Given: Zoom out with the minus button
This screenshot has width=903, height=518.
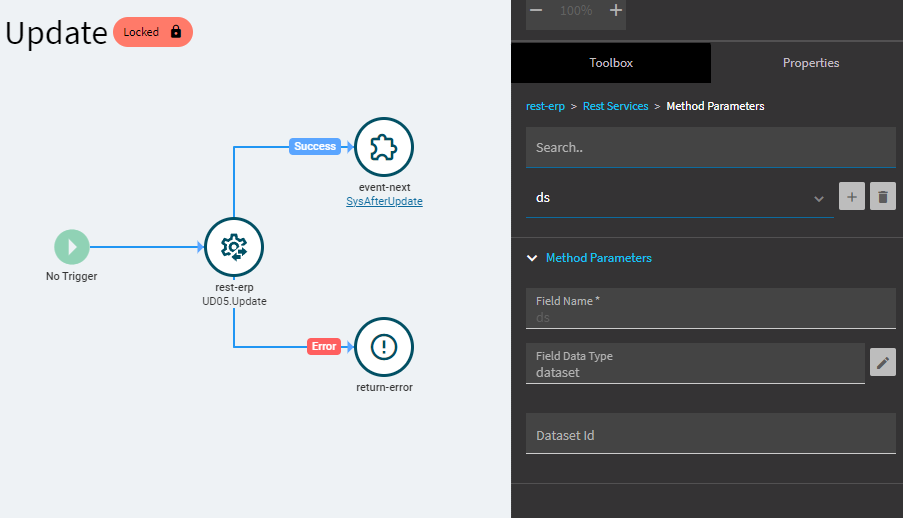Looking at the screenshot, I should (536, 10).
